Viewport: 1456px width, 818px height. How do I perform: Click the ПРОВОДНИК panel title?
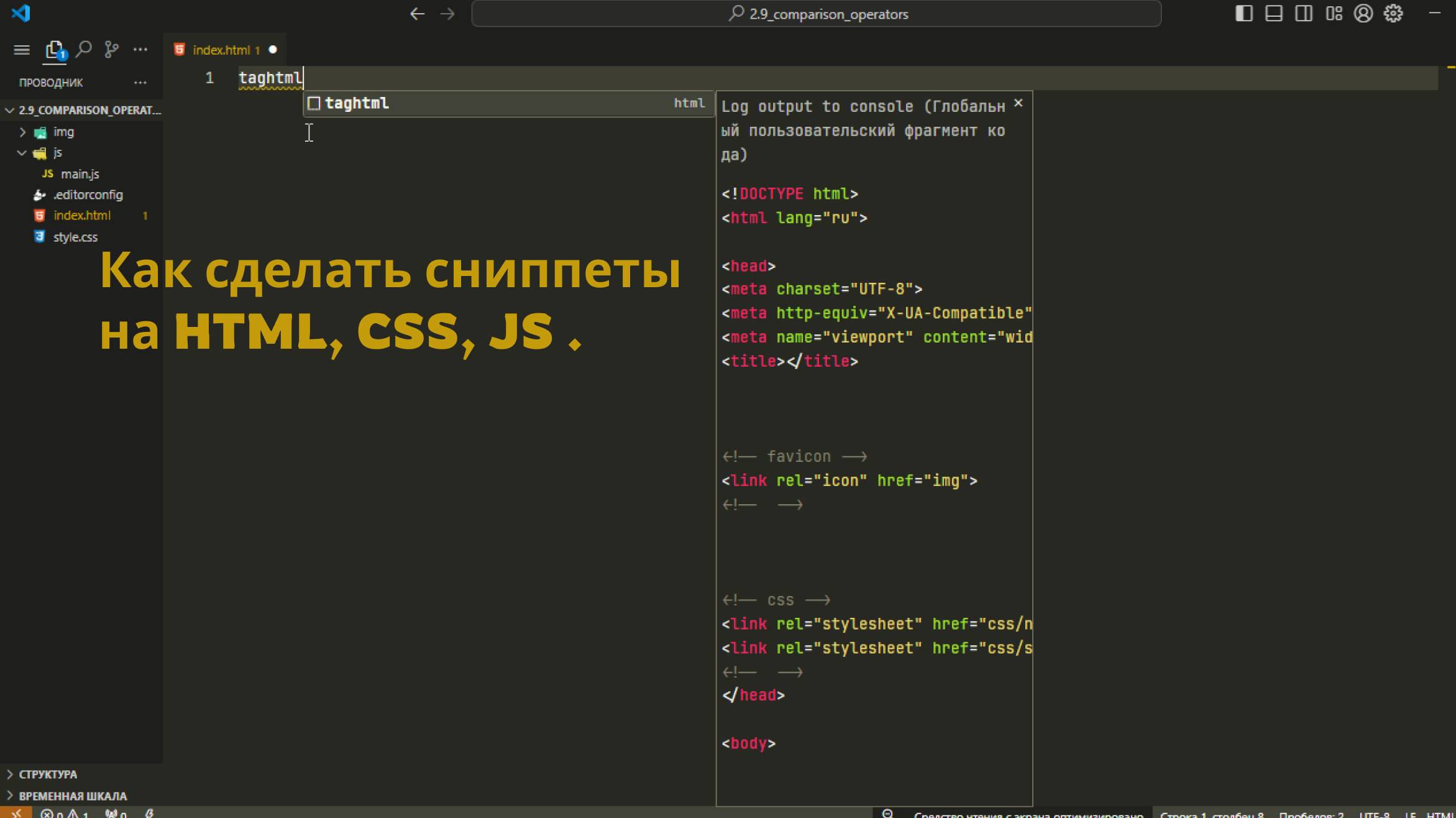[51, 82]
